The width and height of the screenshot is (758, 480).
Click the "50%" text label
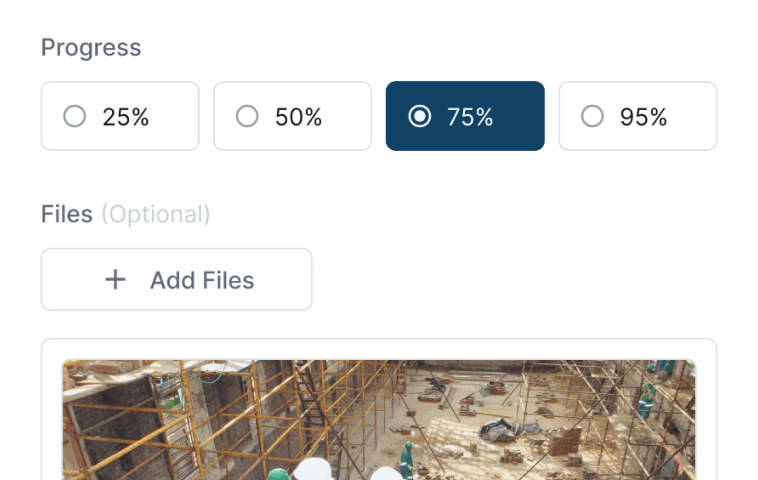pos(298,117)
